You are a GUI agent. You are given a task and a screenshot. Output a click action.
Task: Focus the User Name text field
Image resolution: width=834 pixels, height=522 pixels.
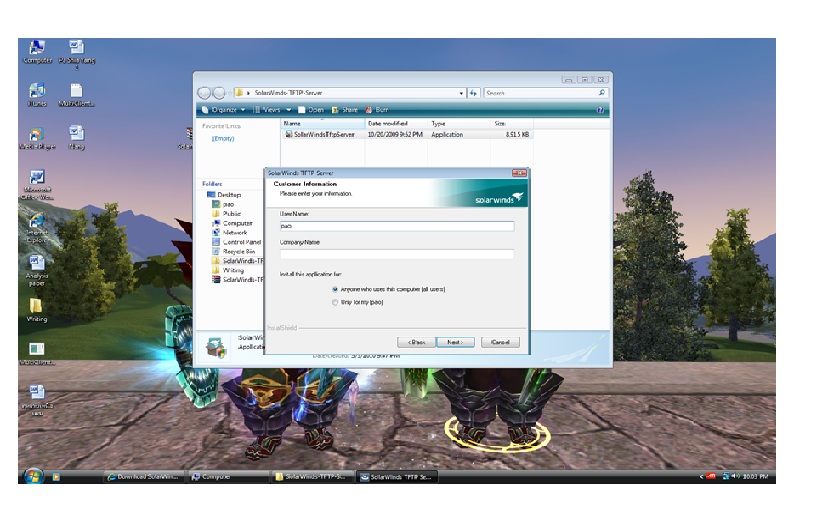tap(397, 226)
